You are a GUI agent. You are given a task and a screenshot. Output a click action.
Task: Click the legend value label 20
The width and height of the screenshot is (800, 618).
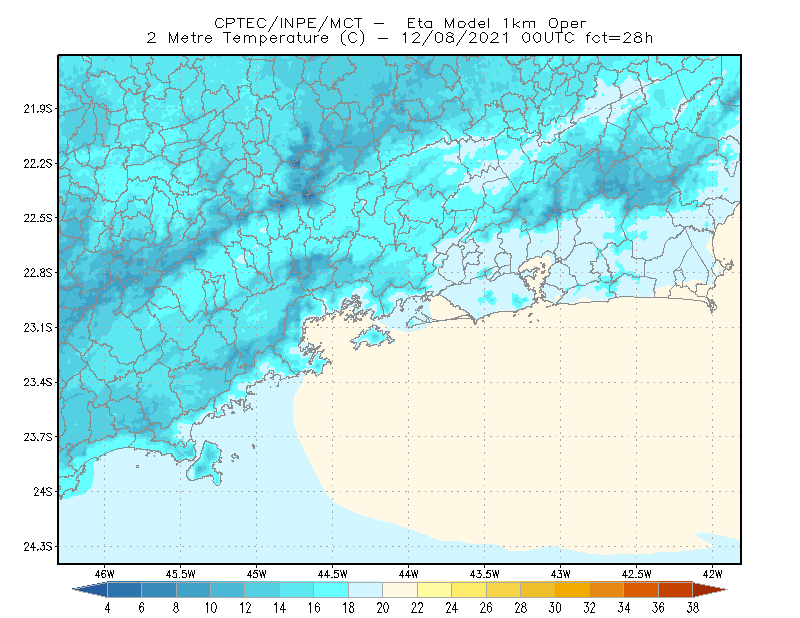click(383, 608)
